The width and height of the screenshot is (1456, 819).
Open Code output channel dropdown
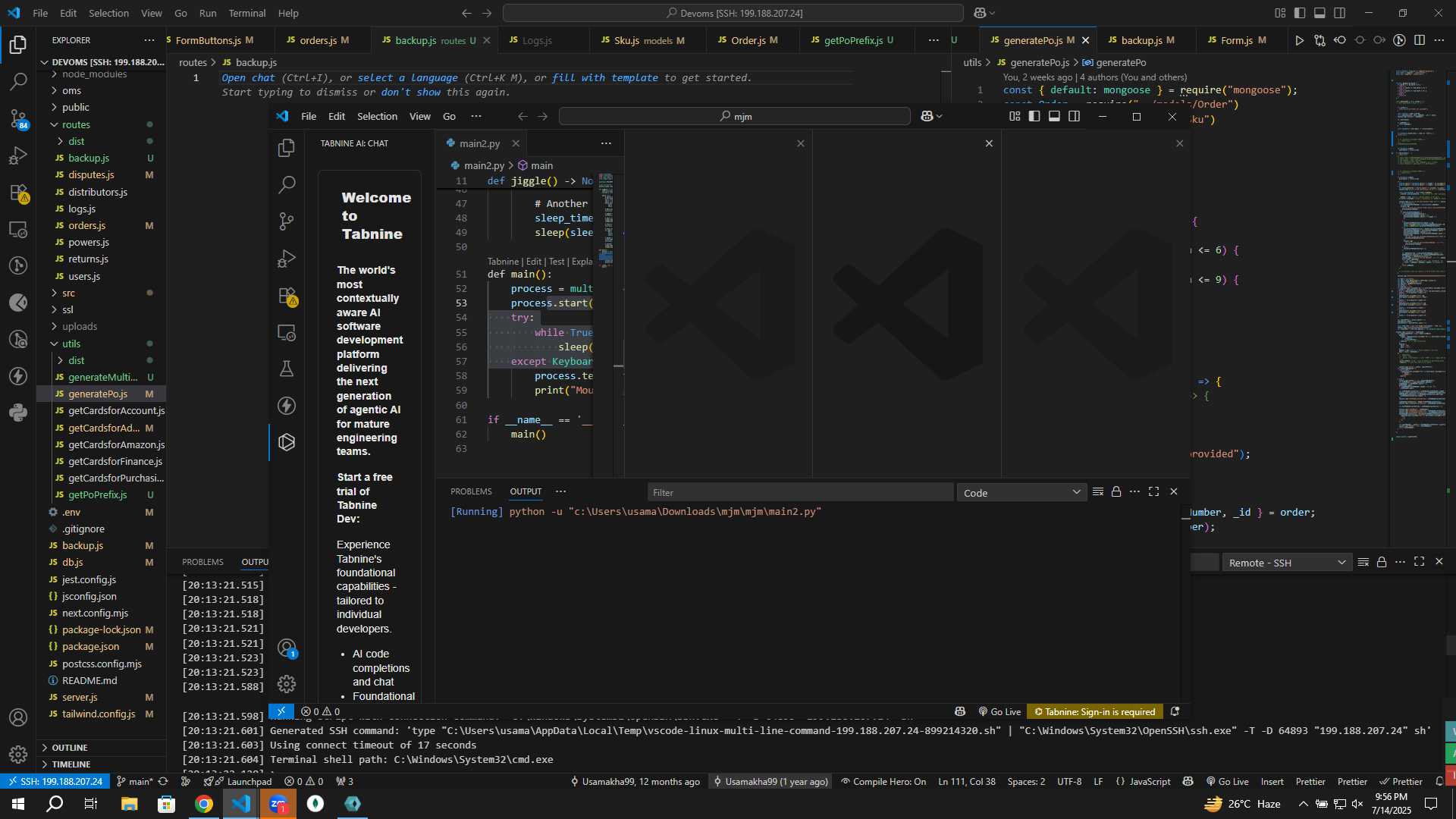(x=1021, y=493)
